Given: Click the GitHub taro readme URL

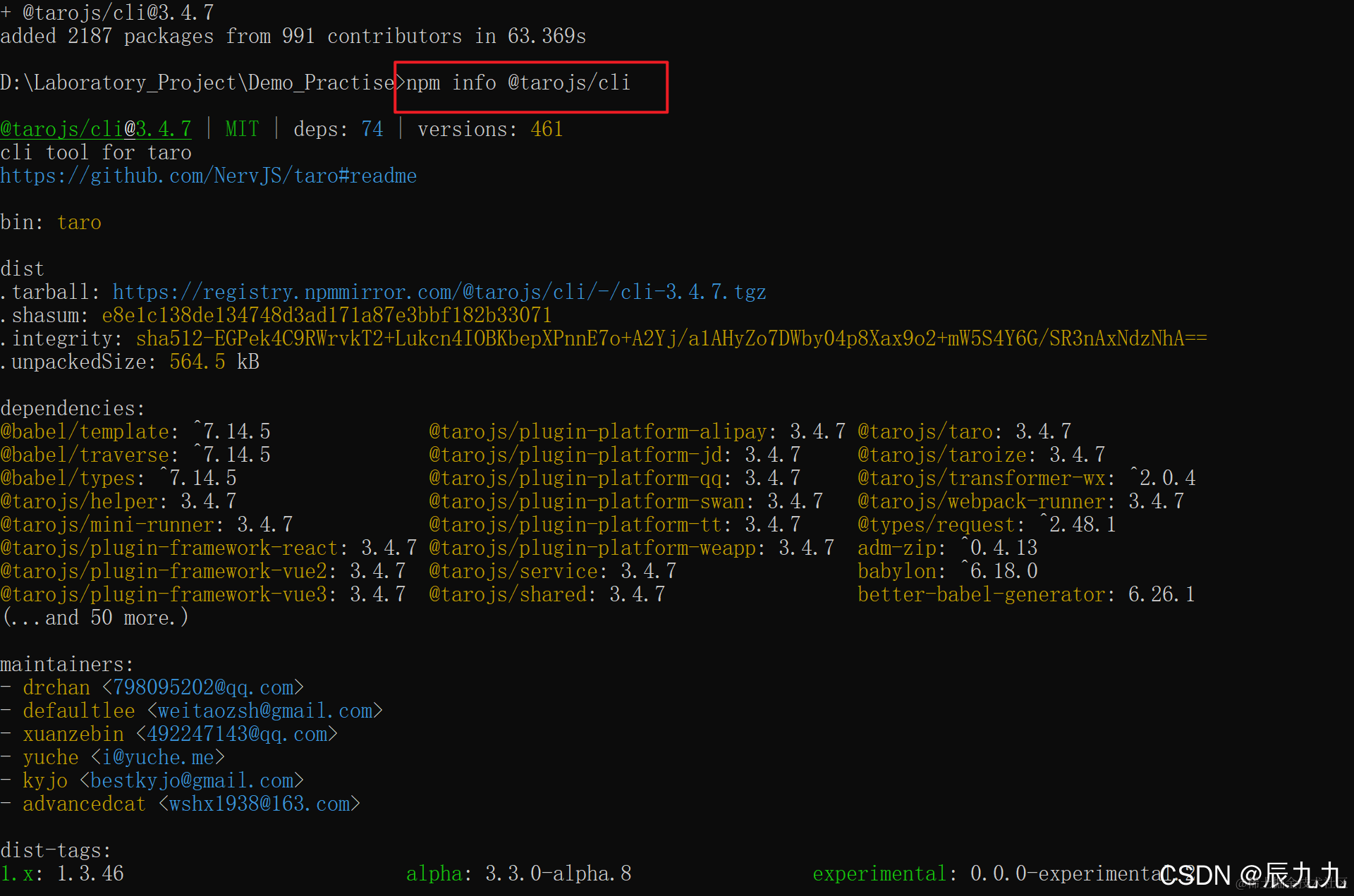Looking at the screenshot, I should coord(208,176).
